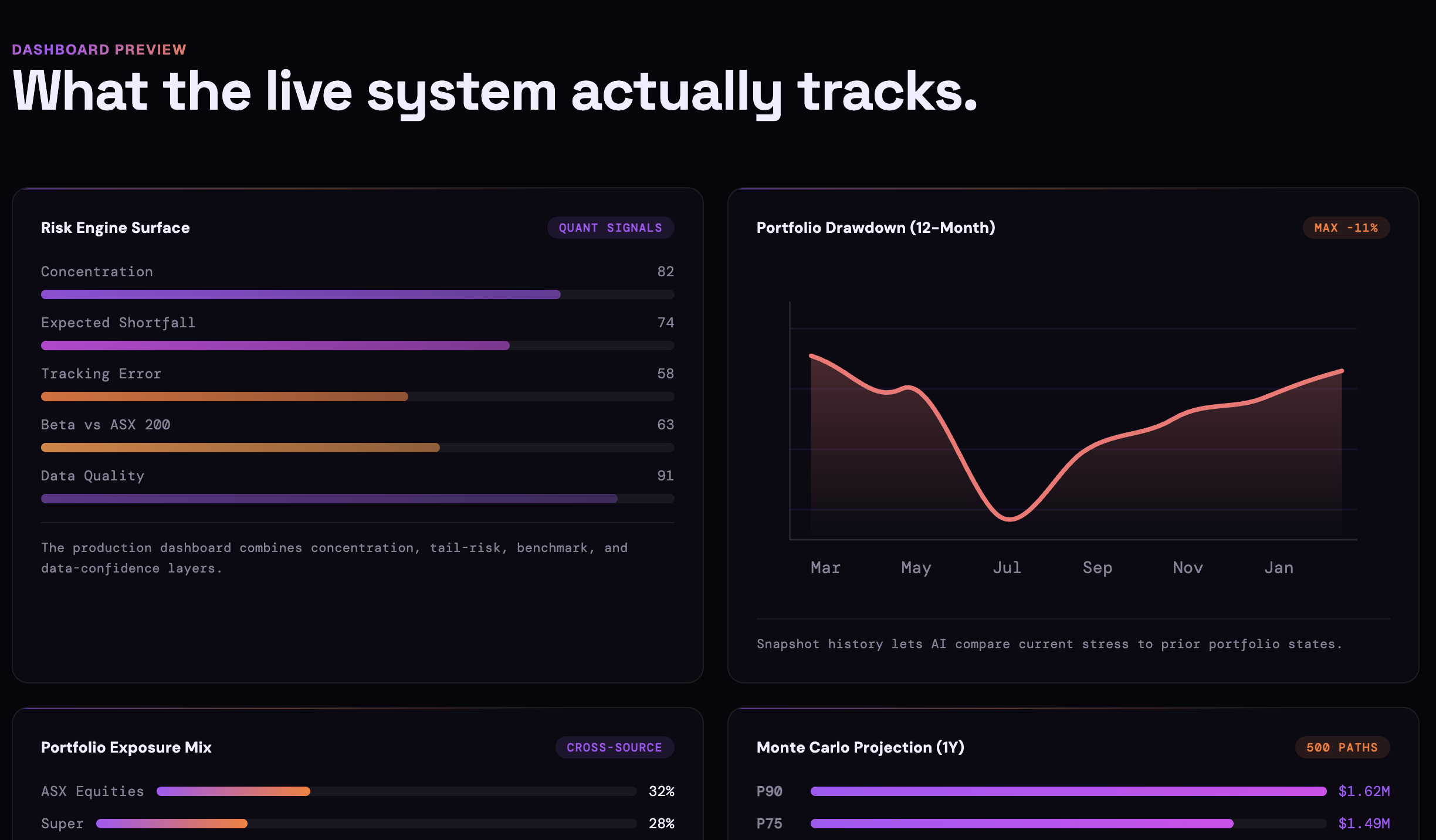1436x840 pixels.
Task: Click the Beta vs ASX 200 bar
Action: pyautogui.click(x=357, y=448)
